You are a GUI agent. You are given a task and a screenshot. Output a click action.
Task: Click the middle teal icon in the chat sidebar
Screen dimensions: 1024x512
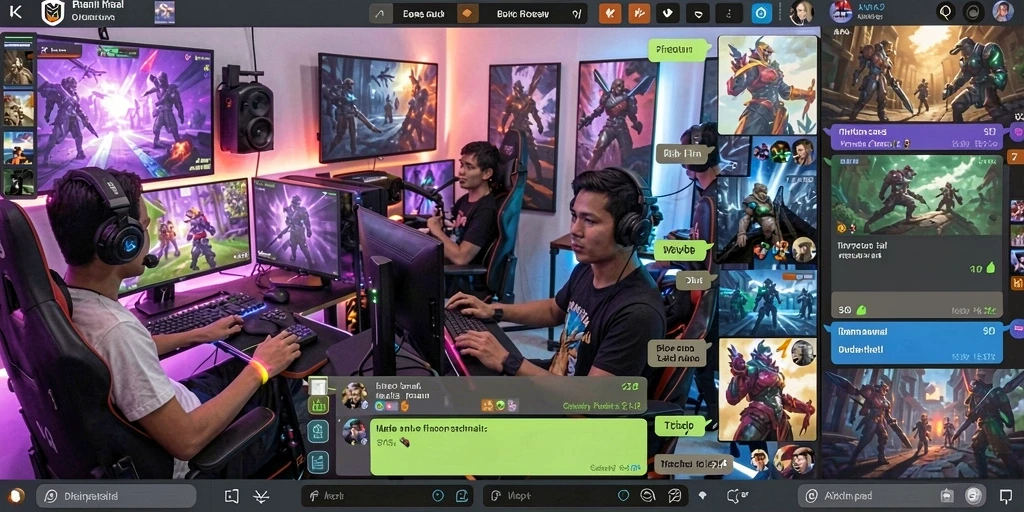point(318,432)
